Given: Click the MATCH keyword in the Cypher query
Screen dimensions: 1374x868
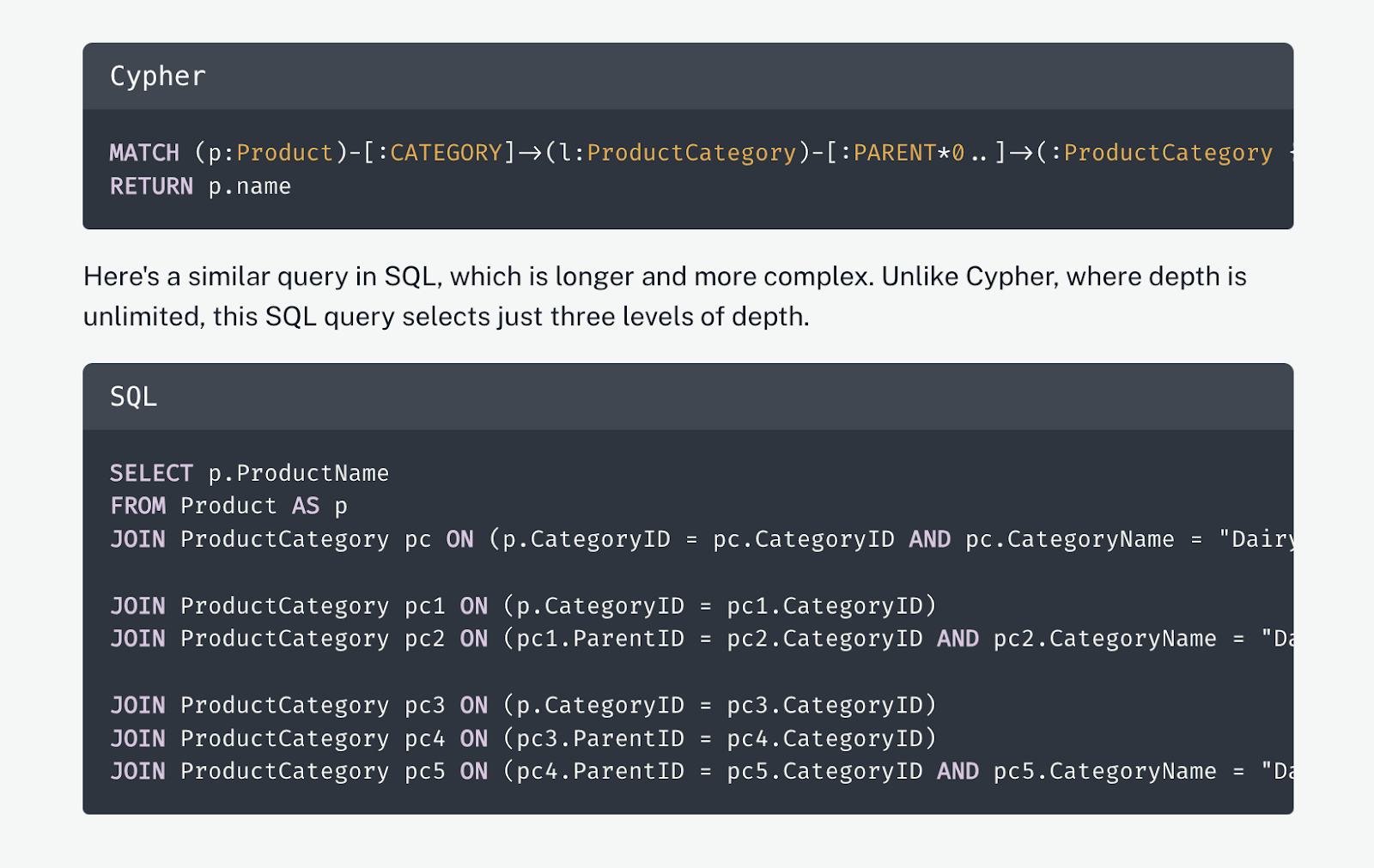Looking at the screenshot, I should coord(144,153).
